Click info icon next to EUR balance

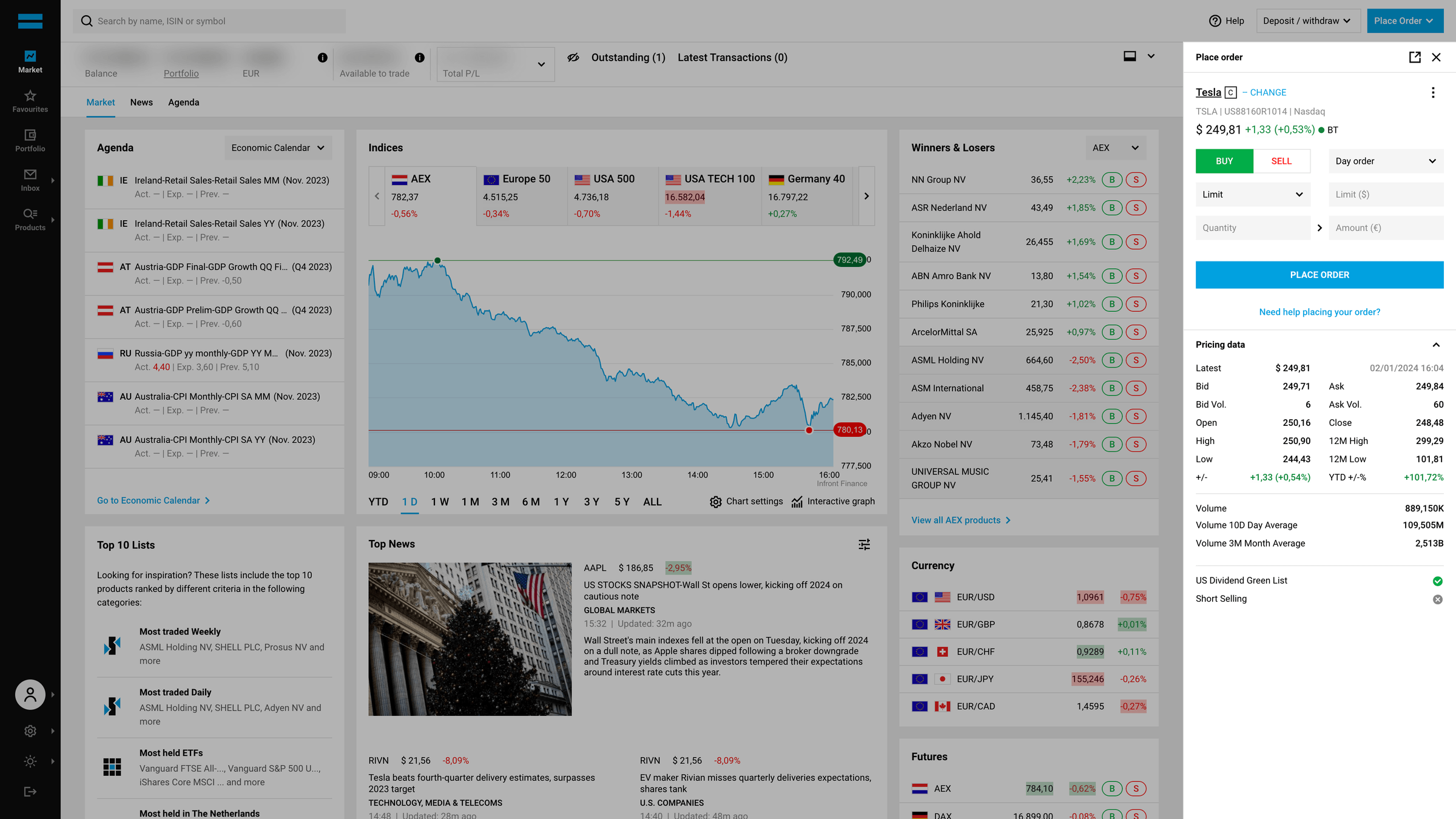click(x=323, y=58)
